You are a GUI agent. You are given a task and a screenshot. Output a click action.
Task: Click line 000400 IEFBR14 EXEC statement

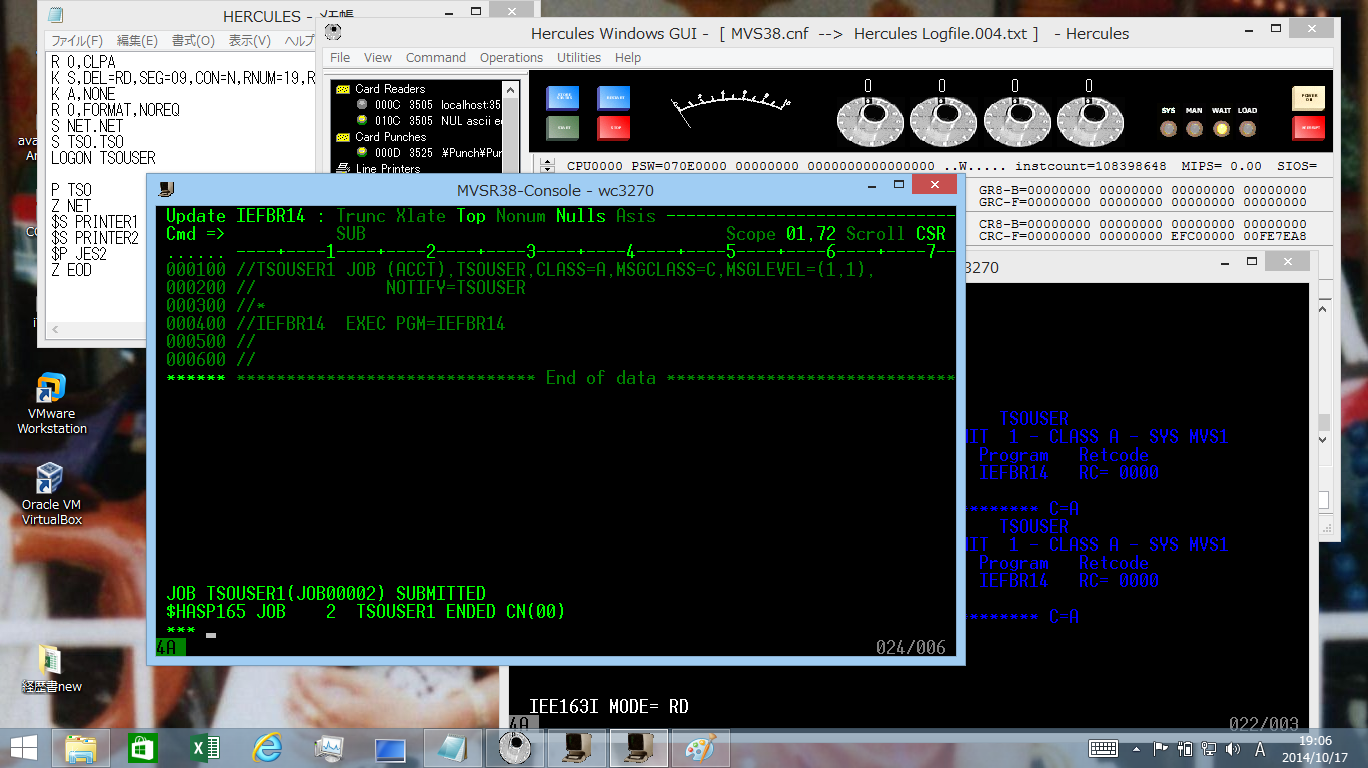click(x=335, y=324)
